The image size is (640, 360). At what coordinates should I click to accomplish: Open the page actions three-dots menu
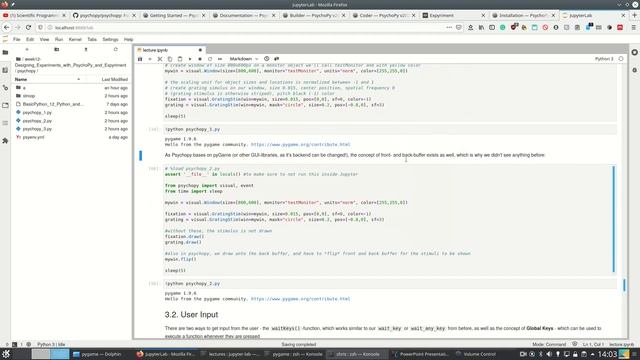point(449,27)
